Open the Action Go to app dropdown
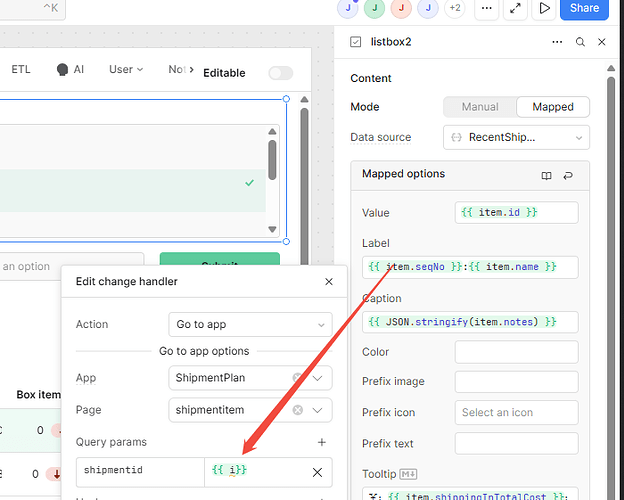Screen dimensions: 624x500 coord(250,324)
